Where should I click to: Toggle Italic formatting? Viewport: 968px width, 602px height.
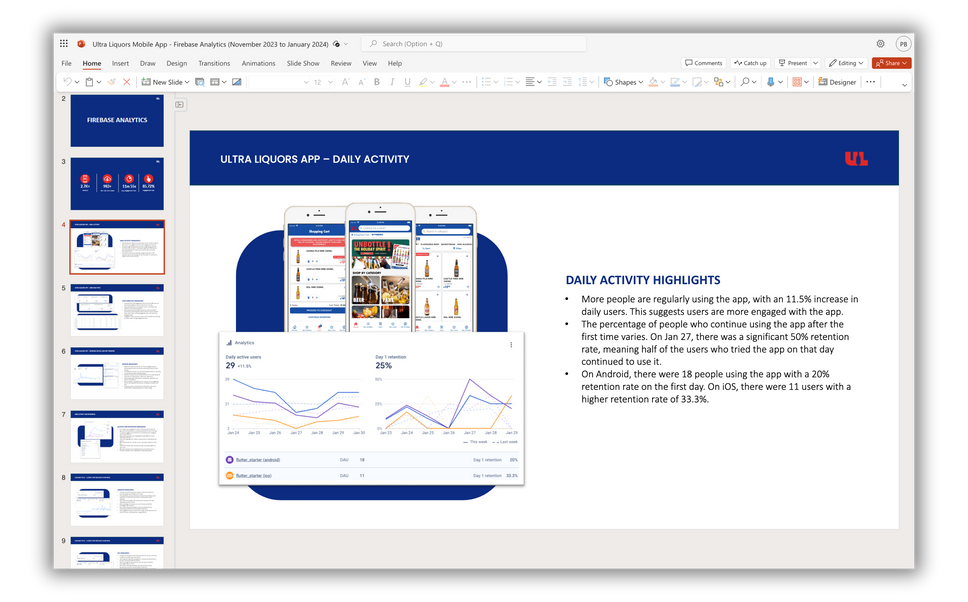click(x=392, y=82)
